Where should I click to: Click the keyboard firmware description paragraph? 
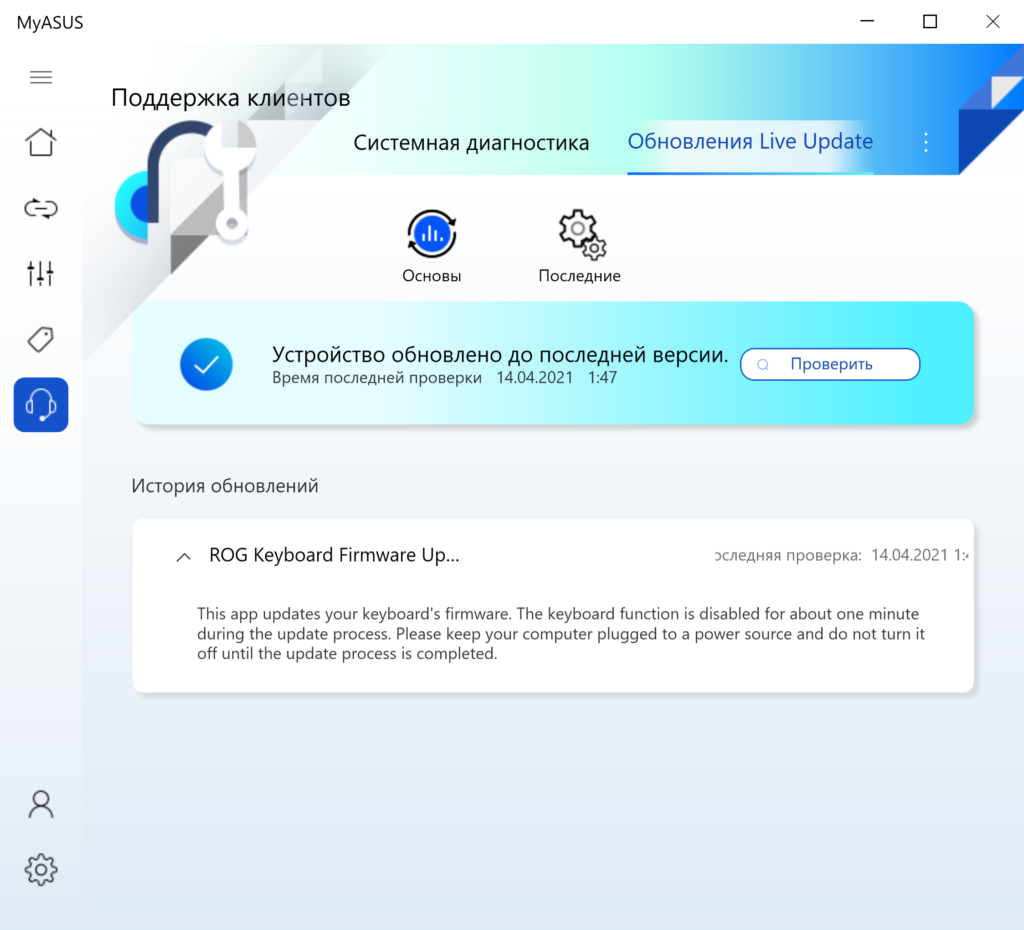pyautogui.click(x=561, y=633)
